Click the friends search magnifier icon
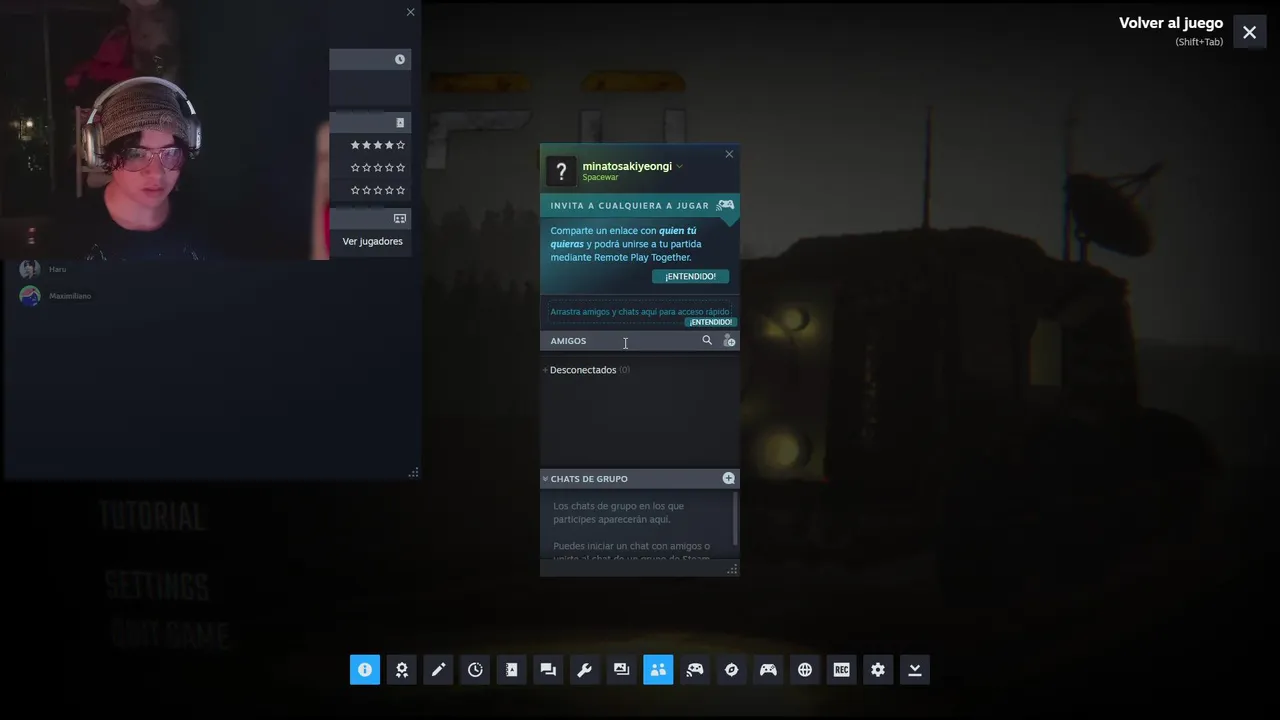1280x720 pixels. pyautogui.click(x=707, y=341)
